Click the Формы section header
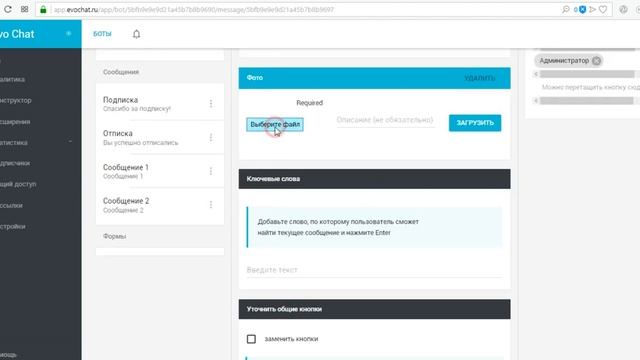 [x=114, y=236]
